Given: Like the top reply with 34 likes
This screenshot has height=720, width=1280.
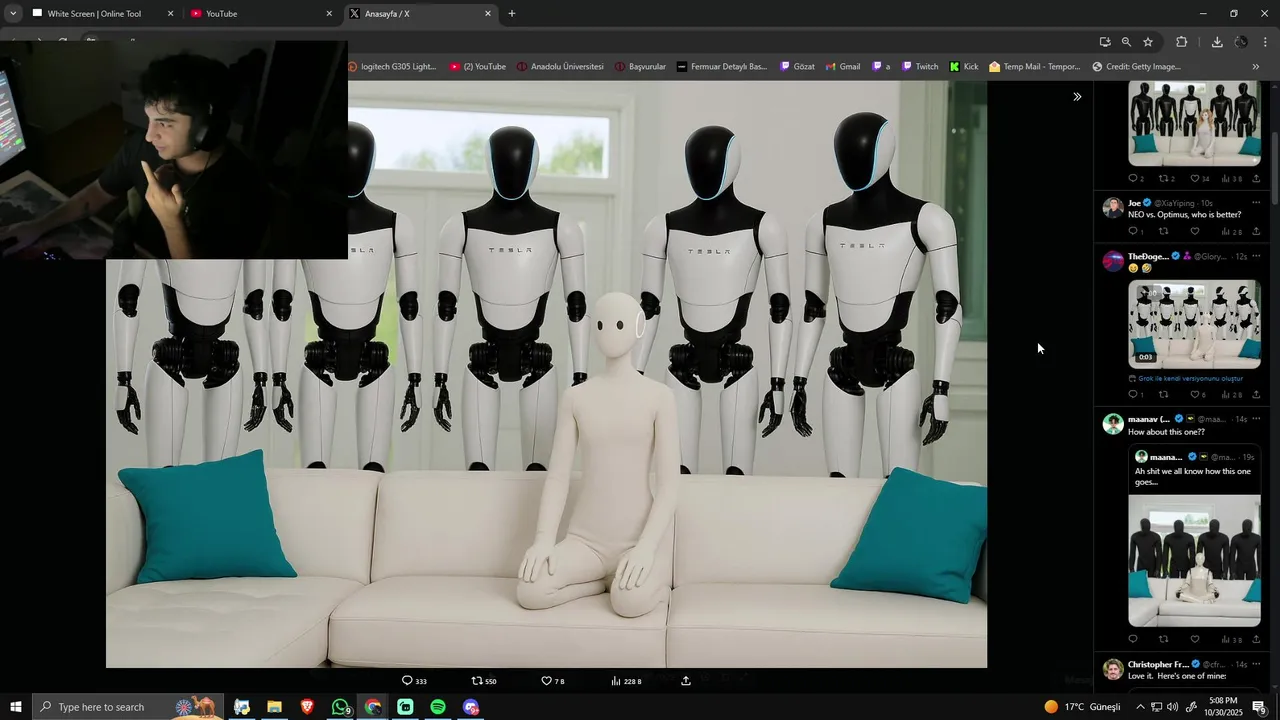Looking at the screenshot, I should click(1194, 179).
